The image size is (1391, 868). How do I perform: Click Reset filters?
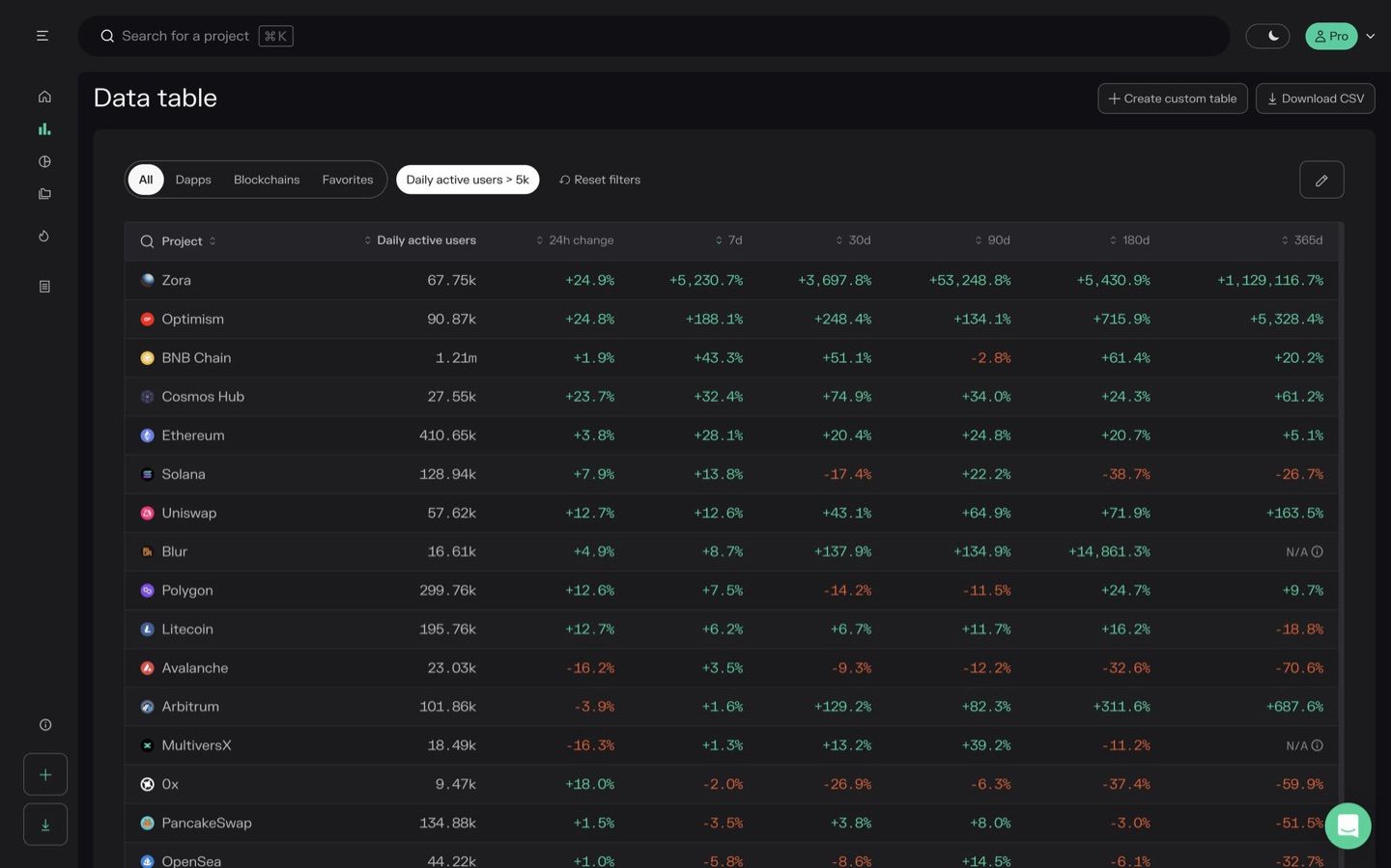(600, 180)
